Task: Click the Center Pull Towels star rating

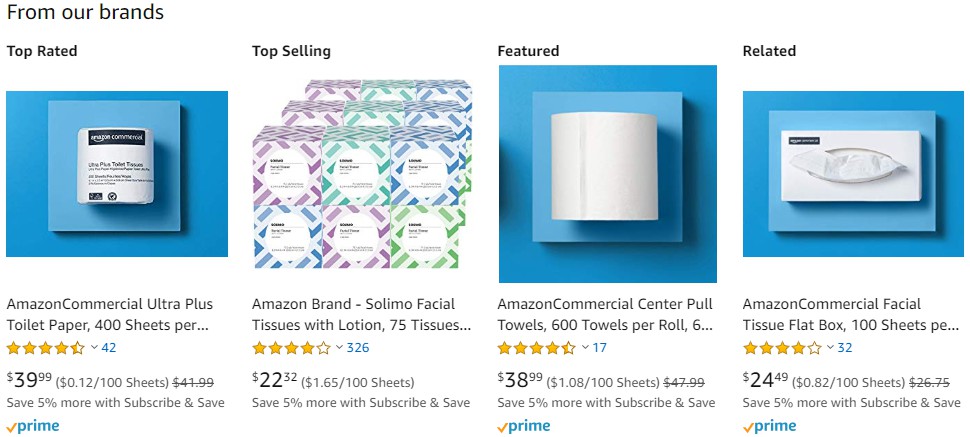Action: point(537,348)
